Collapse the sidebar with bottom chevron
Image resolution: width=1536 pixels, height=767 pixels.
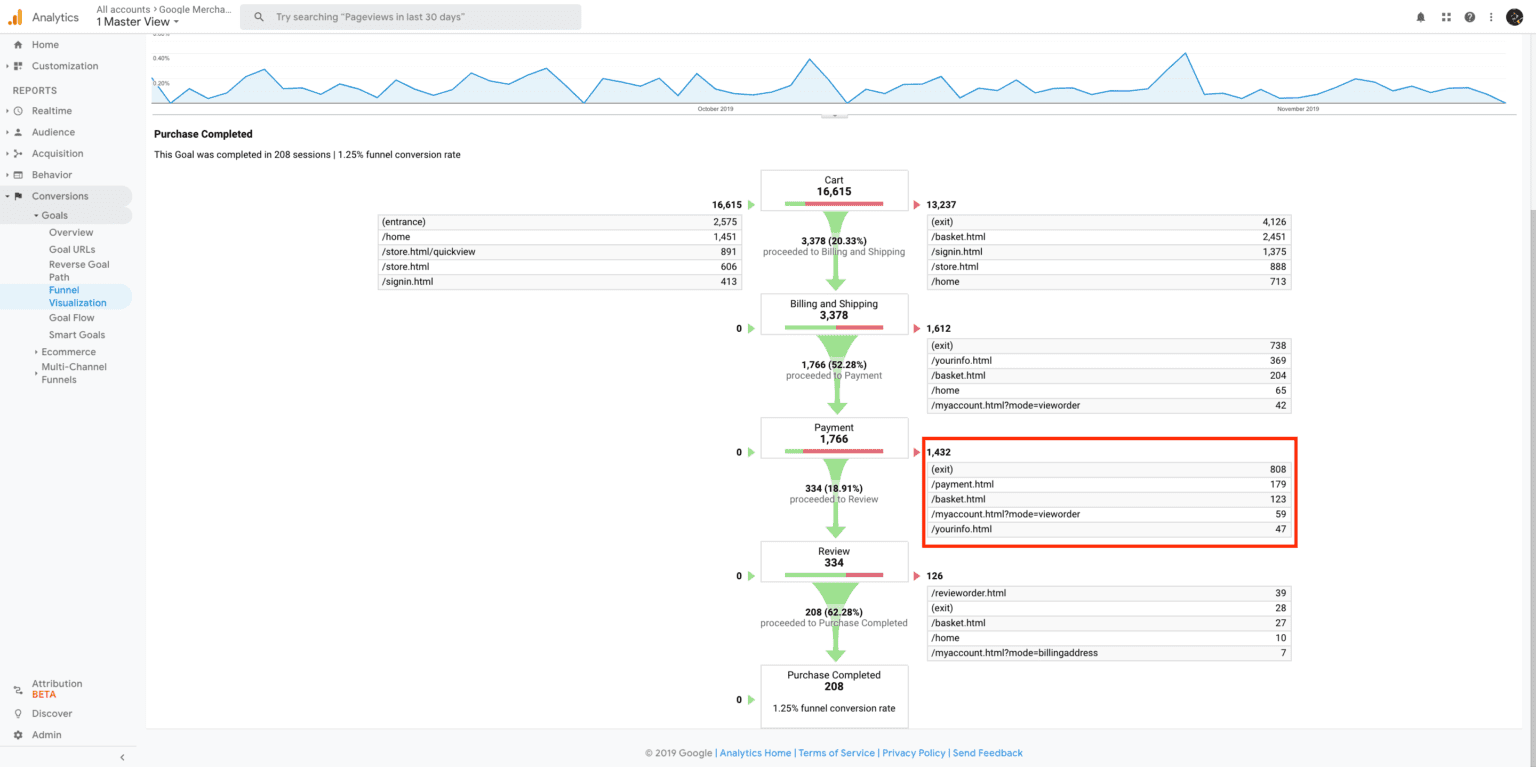click(x=122, y=757)
